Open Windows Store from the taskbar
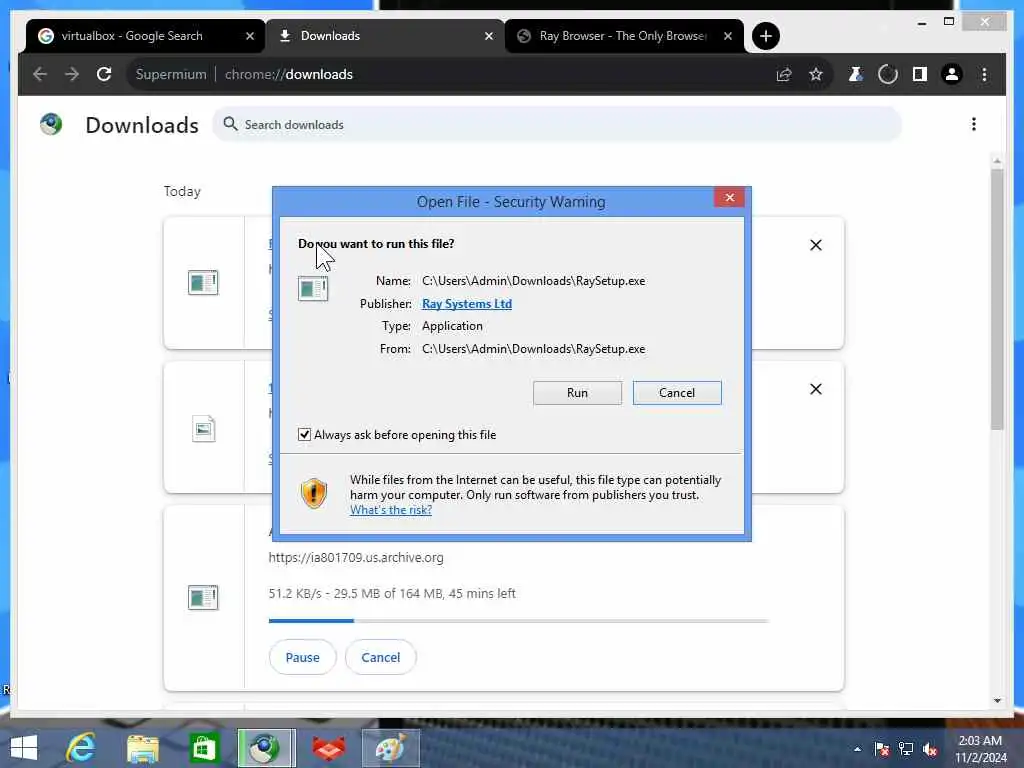The width and height of the screenshot is (1024, 768). (x=204, y=748)
